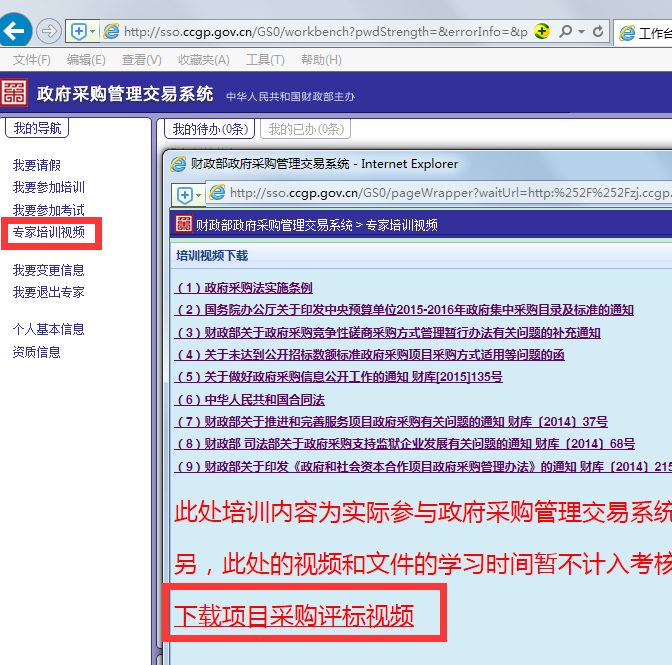Open the search dropdown arrow beside magnifier
Image resolution: width=672 pixels, height=665 pixels.
click(x=581, y=31)
